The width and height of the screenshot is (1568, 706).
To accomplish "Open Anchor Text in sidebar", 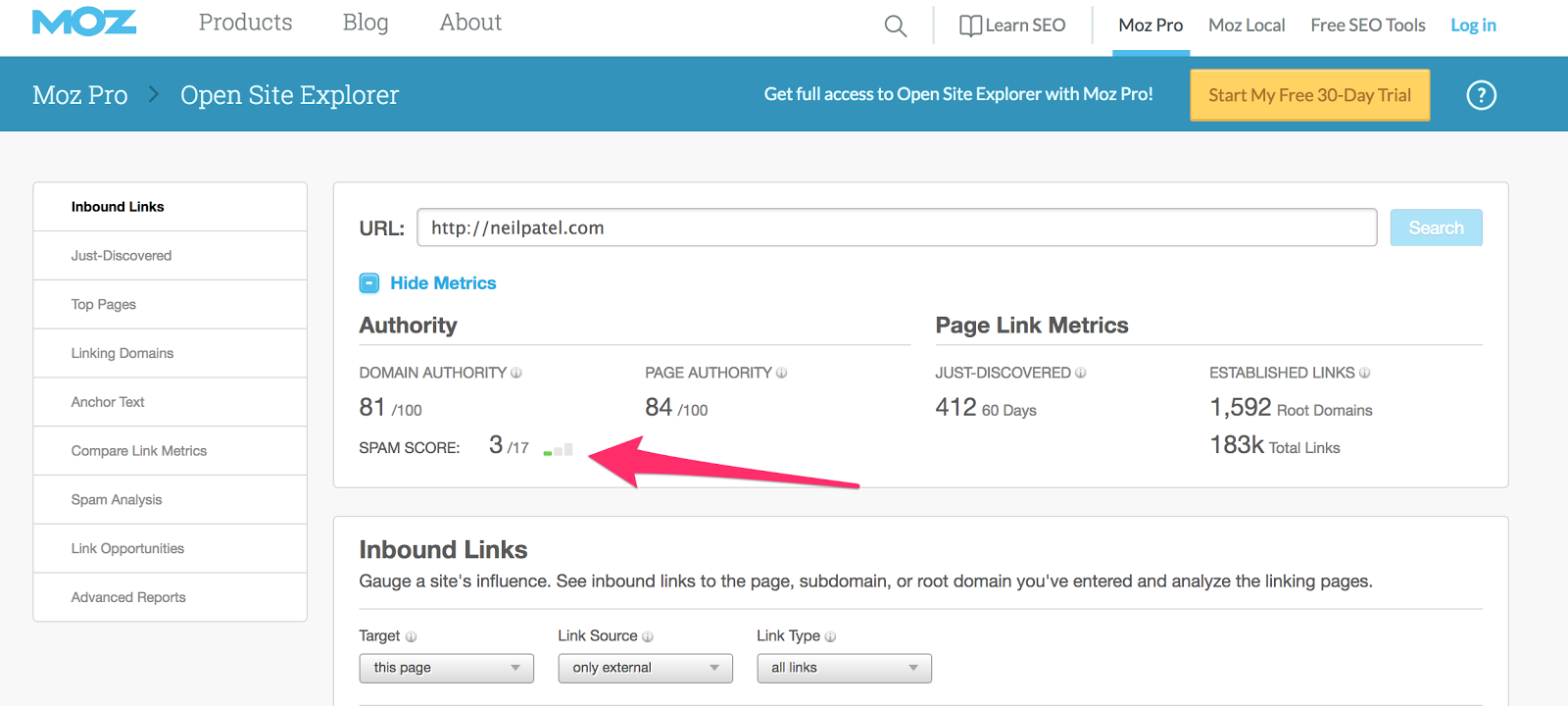I will pos(171,402).
